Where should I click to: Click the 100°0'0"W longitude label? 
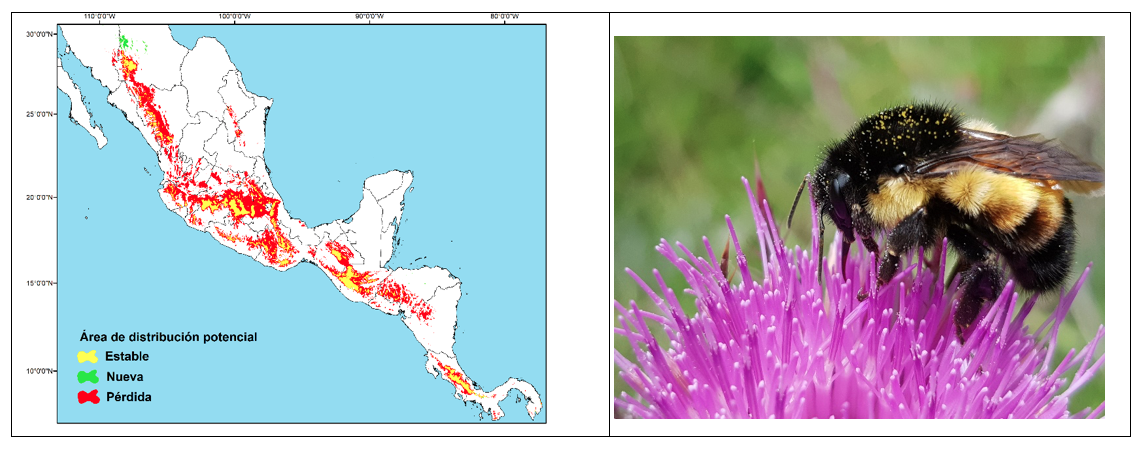tap(234, 15)
